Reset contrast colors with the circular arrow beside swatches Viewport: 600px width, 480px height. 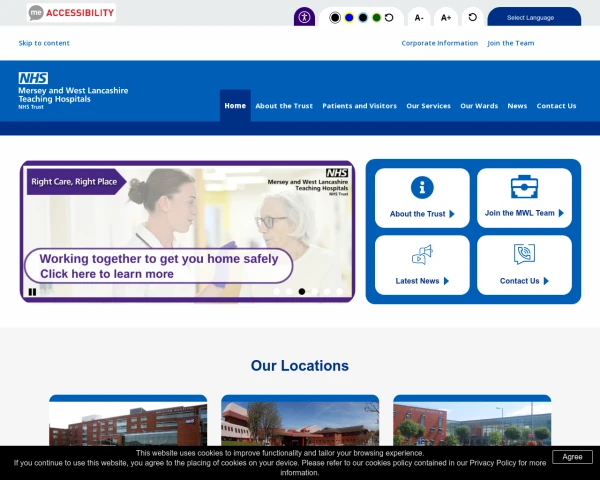click(389, 18)
